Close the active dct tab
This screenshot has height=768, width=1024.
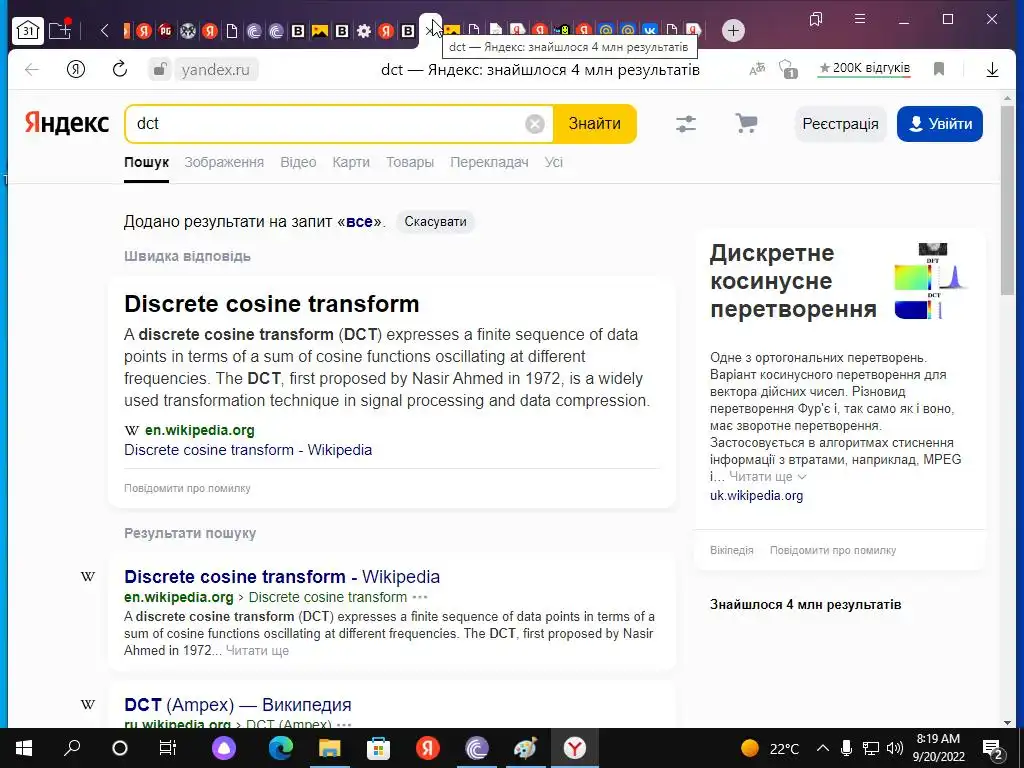(429, 30)
